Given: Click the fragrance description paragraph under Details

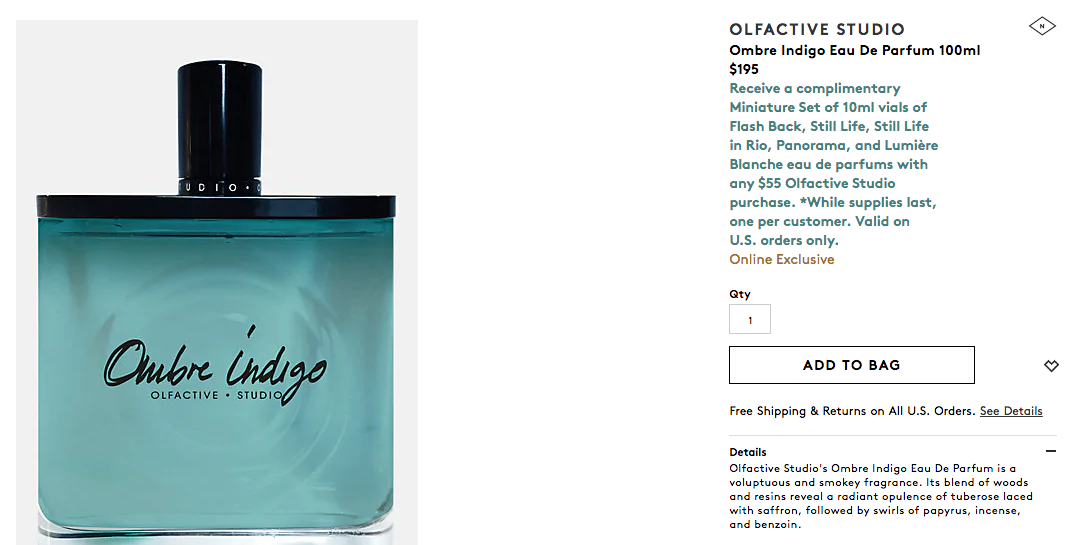Looking at the screenshot, I should click(881, 496).
